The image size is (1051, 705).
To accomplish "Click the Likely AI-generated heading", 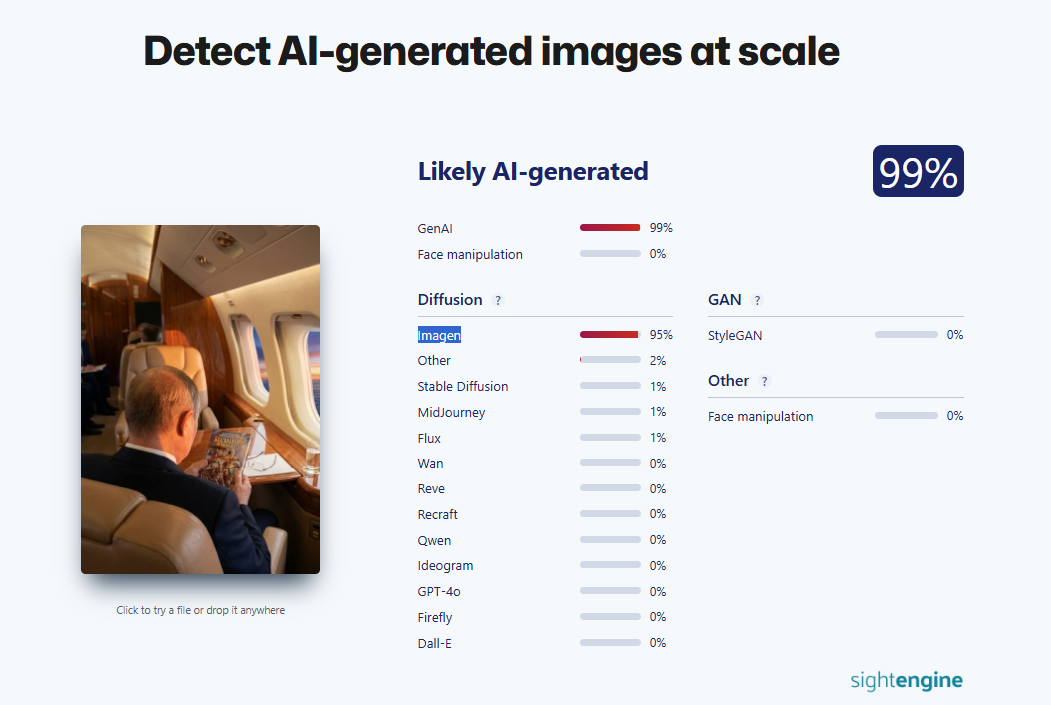I will 533,172.
